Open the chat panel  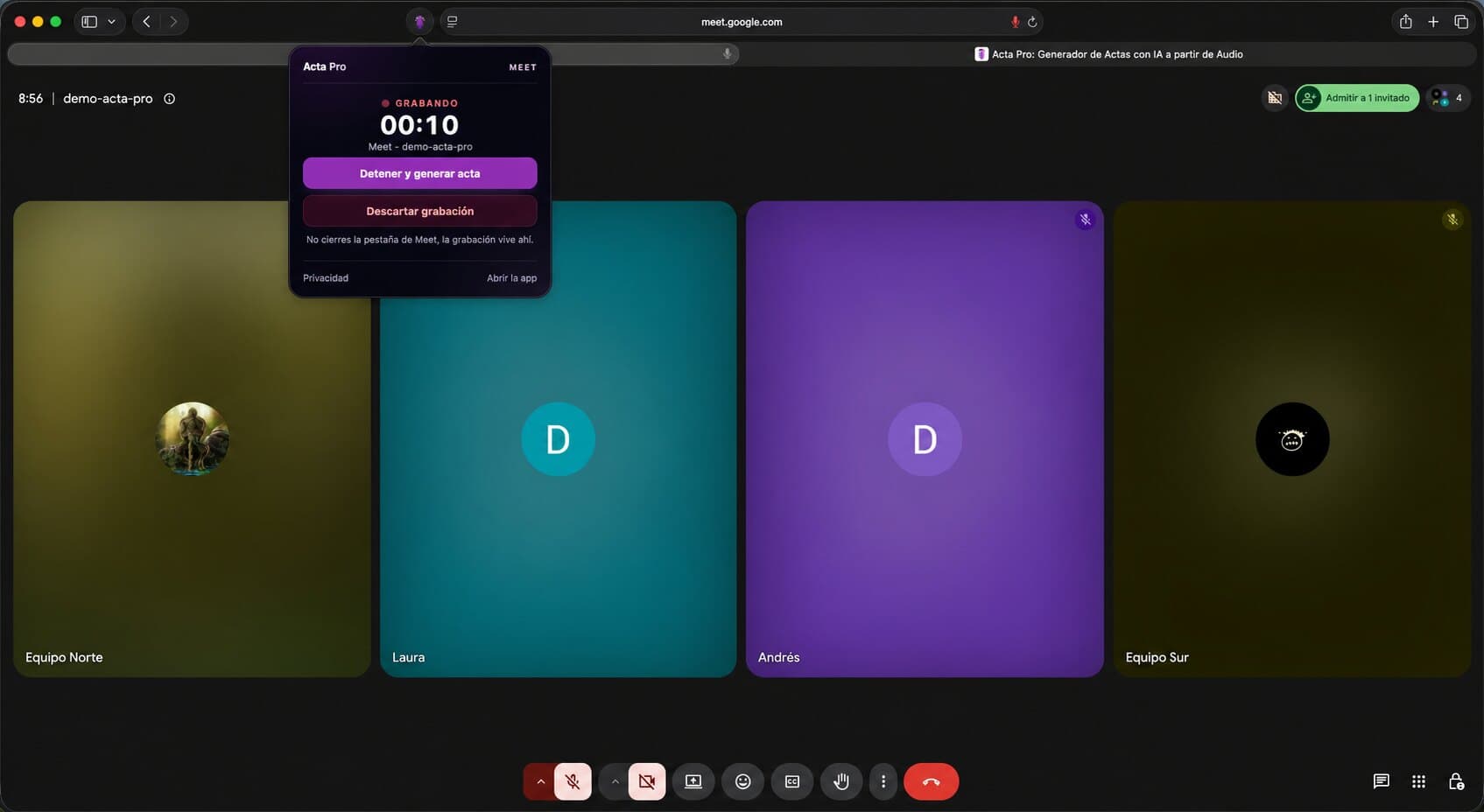tap(1381, 781)
